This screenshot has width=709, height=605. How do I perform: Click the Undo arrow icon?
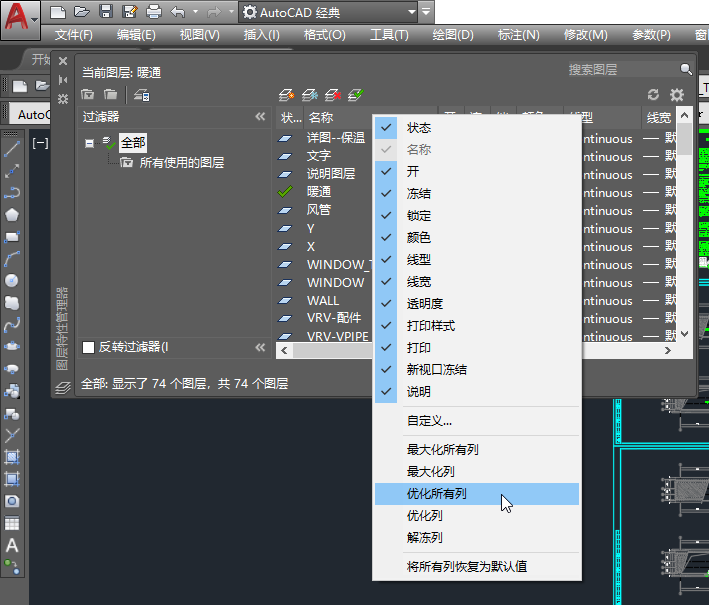(x=178, y=12)
